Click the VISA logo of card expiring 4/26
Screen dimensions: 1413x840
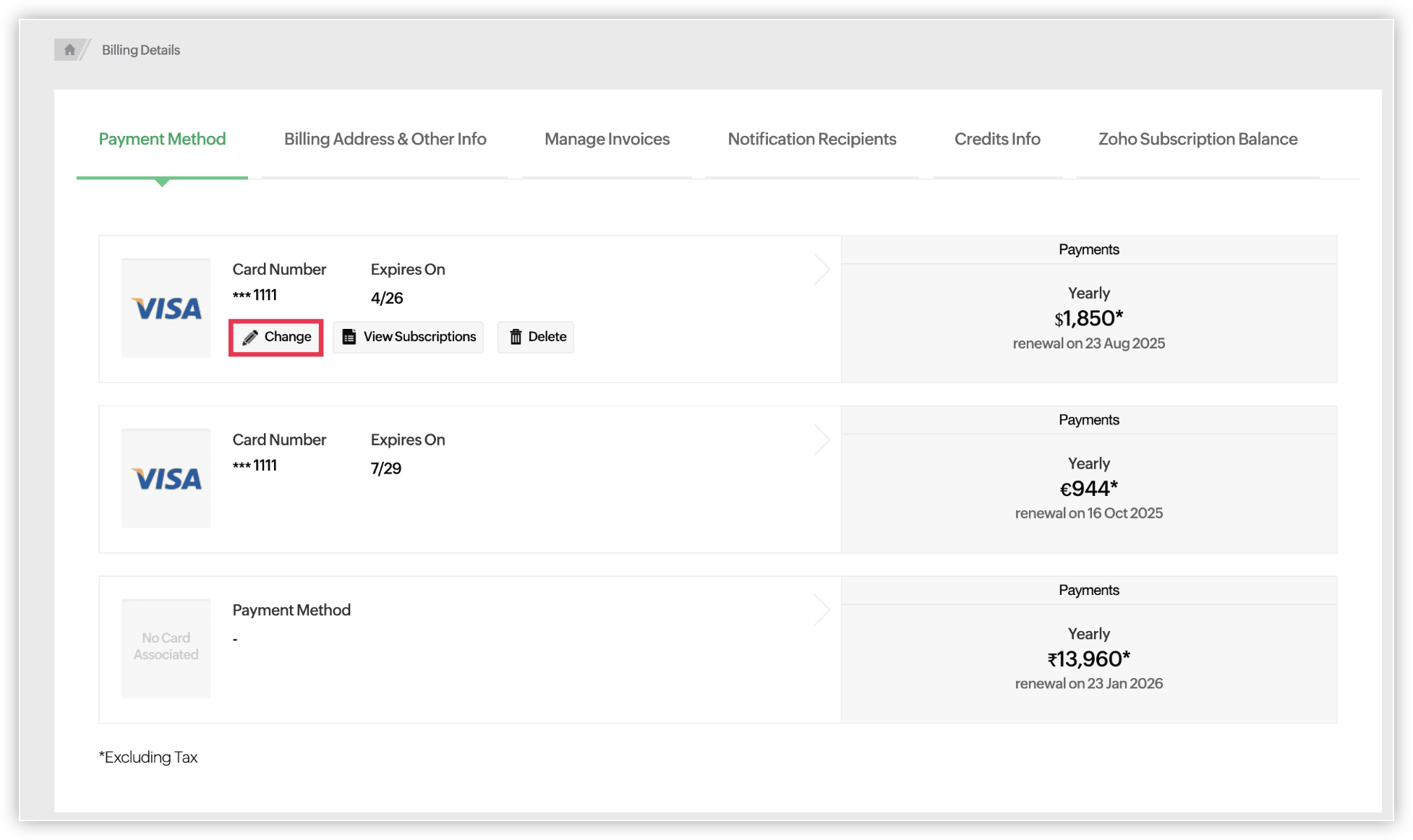(x=166, y=309)
